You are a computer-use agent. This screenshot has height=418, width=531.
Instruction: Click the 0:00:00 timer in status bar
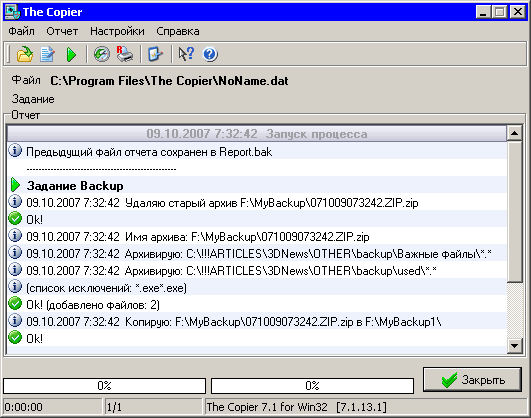point(24,406)
